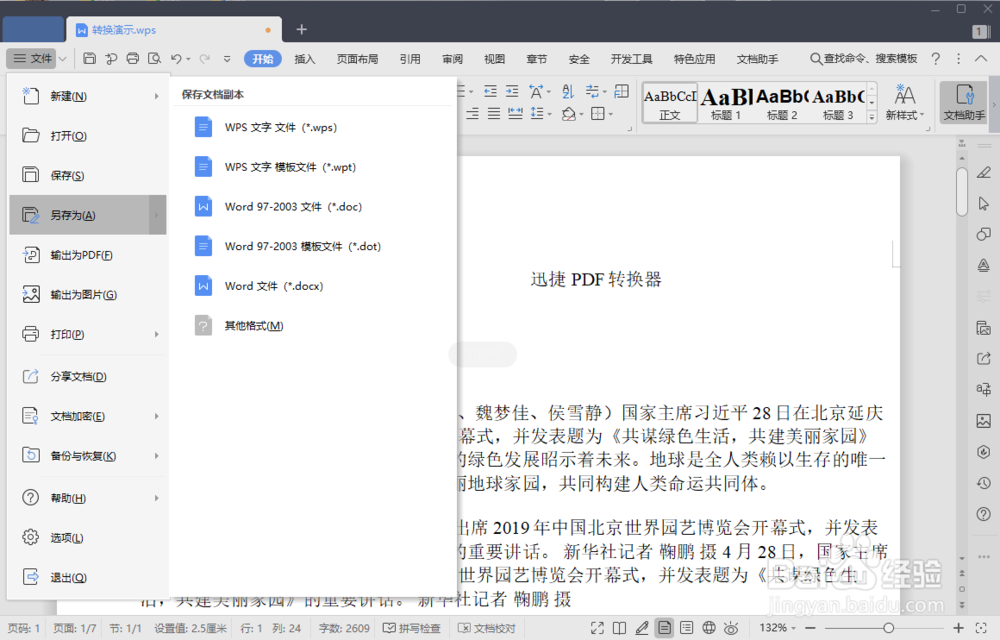Click the history clock icon in right sidebar
The width and height of the screenshot is (1000, 640).
(x=983, y=483)
